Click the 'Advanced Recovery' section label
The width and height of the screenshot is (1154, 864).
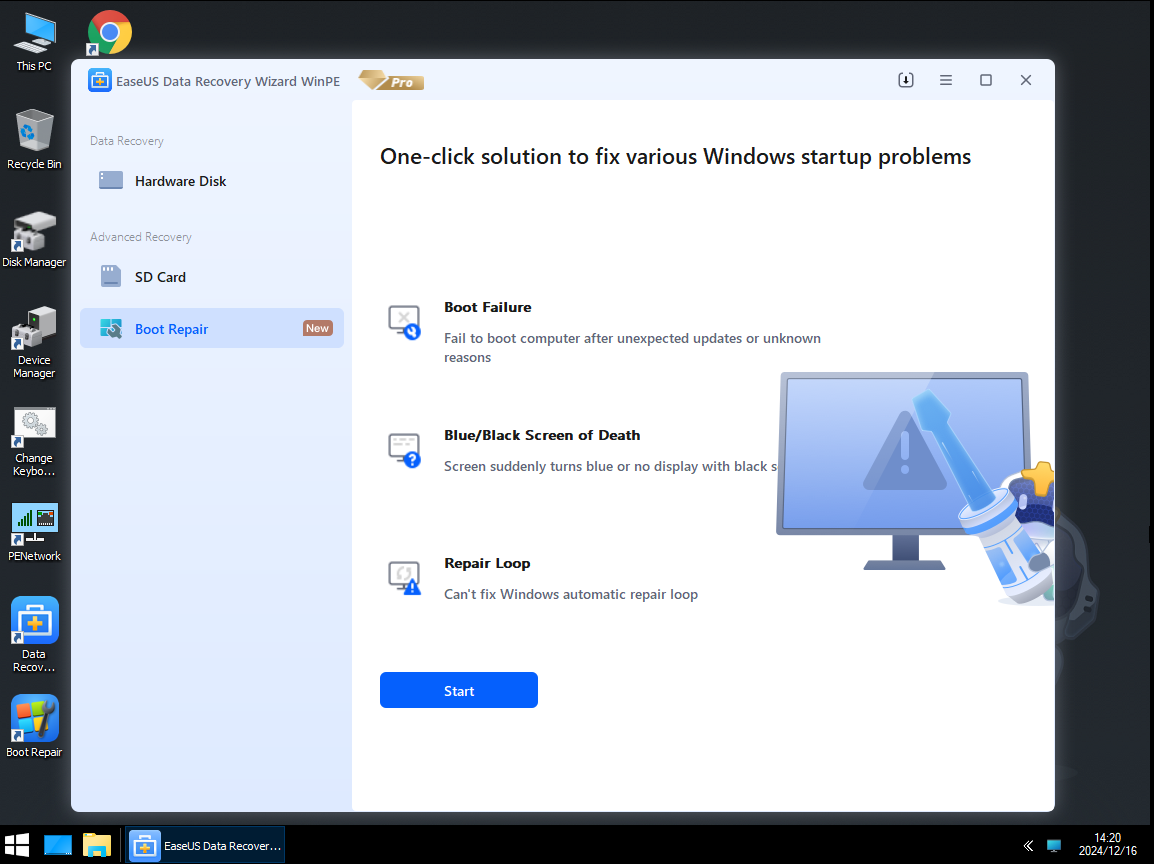[x=141, y=237]
